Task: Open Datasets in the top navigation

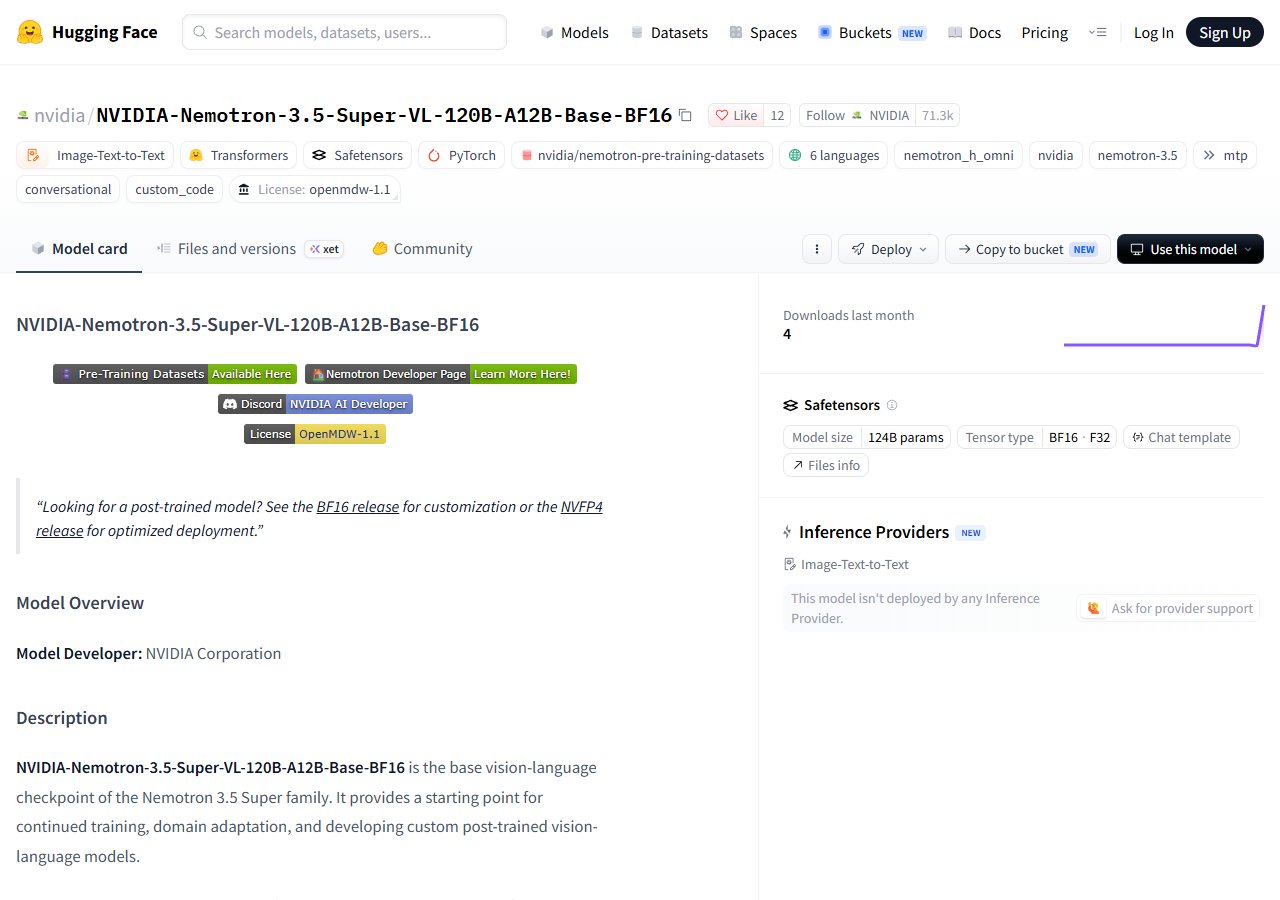Action: (669, 32)
